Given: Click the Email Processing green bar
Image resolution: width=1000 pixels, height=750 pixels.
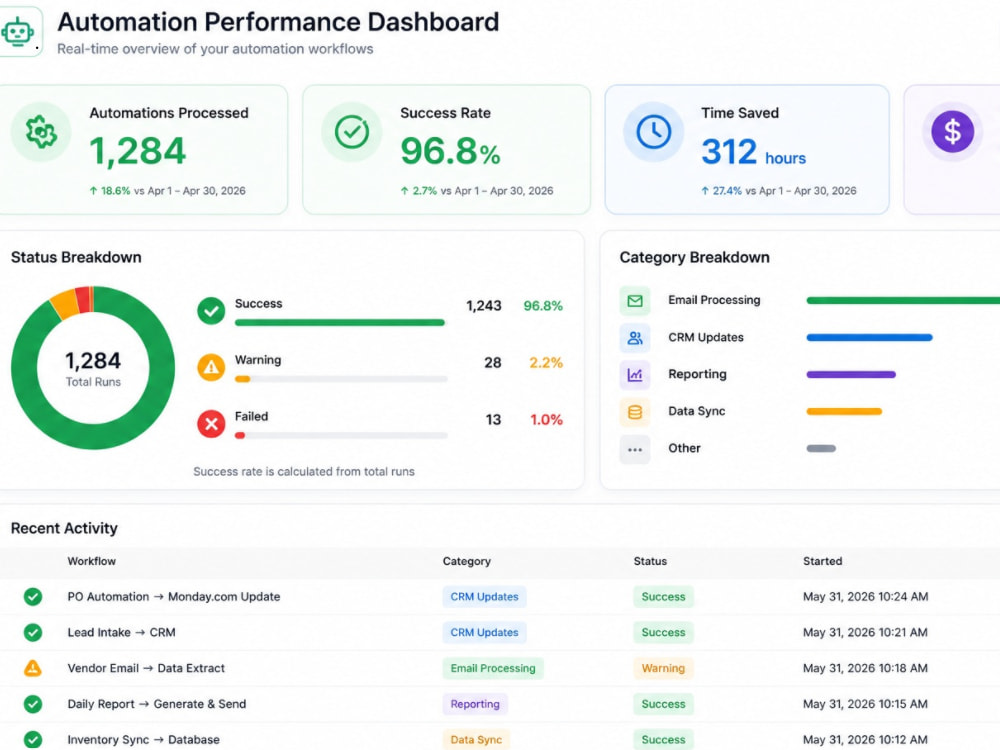Looking at the screenshot, I should coord(903,300).
